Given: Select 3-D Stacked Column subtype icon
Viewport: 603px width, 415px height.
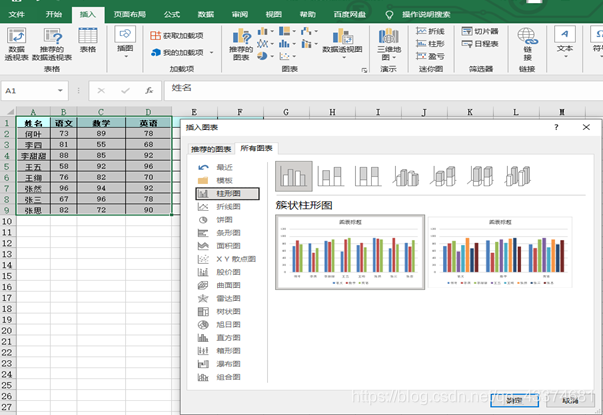Looking at the screenshot, I should pyautogui.click(x=443, y=176).
